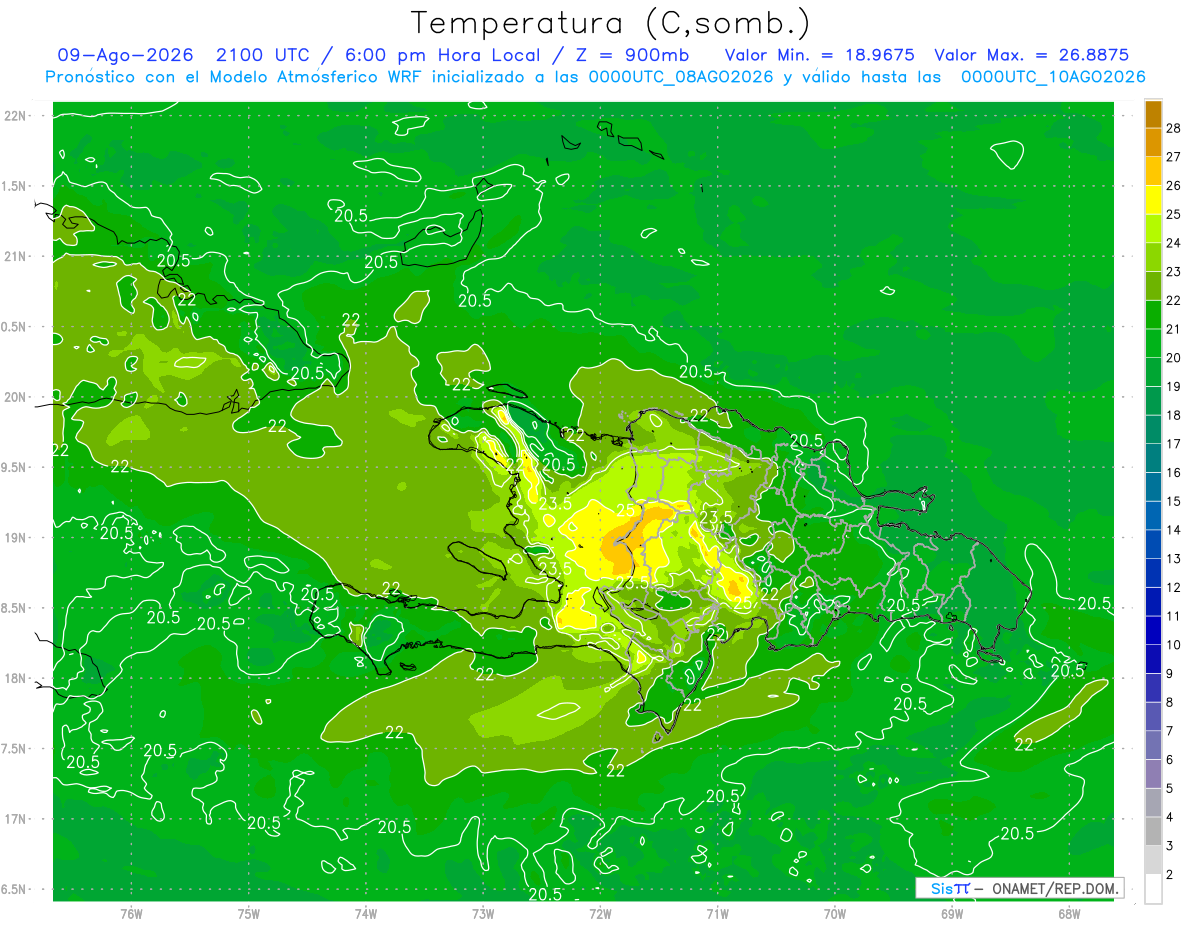
Task: Pick the blue swatch between 13 and 14
Action: pyautogui.click(x=1153, y=544)
